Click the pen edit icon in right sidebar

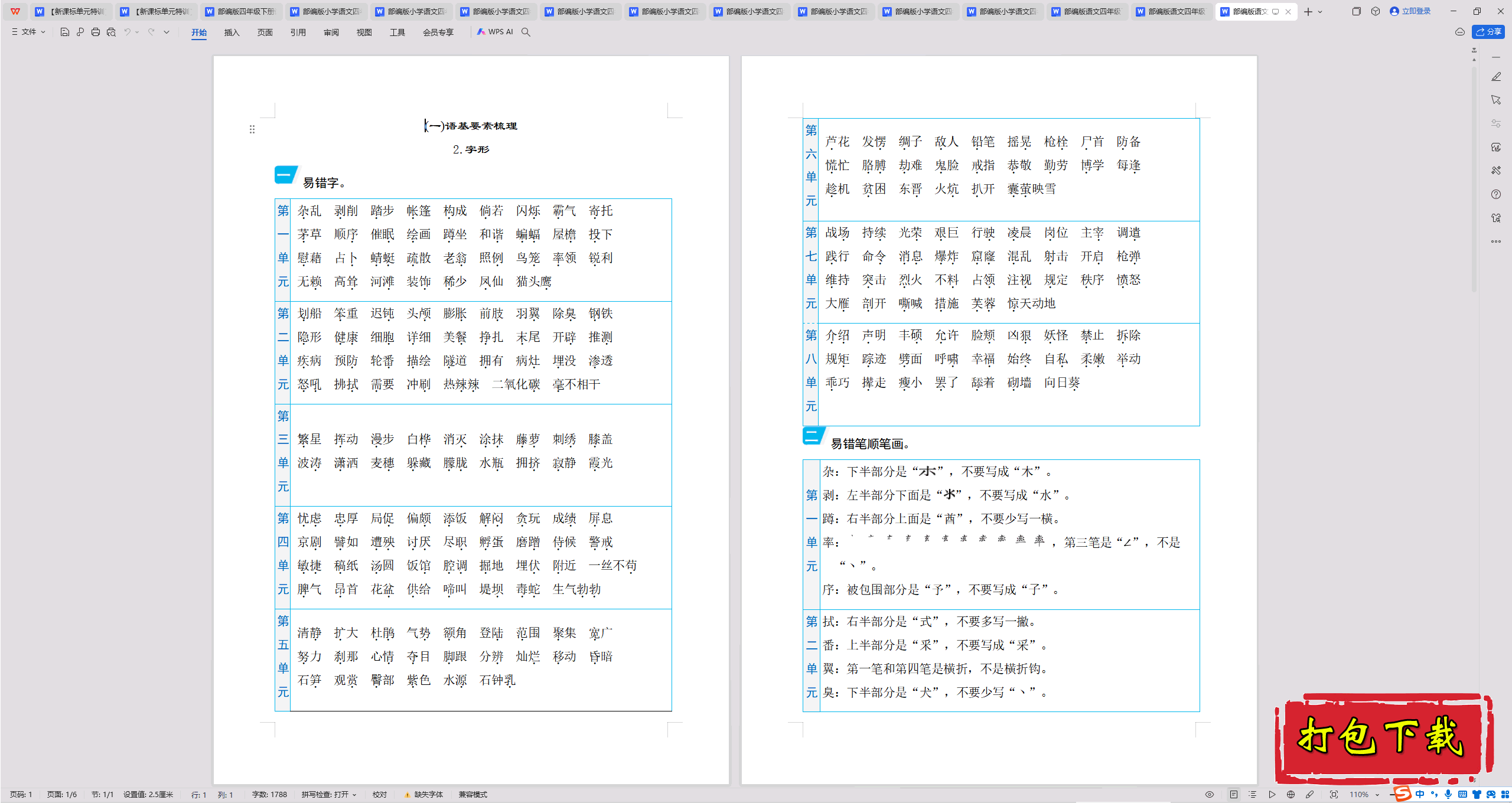coord(1496,77)
